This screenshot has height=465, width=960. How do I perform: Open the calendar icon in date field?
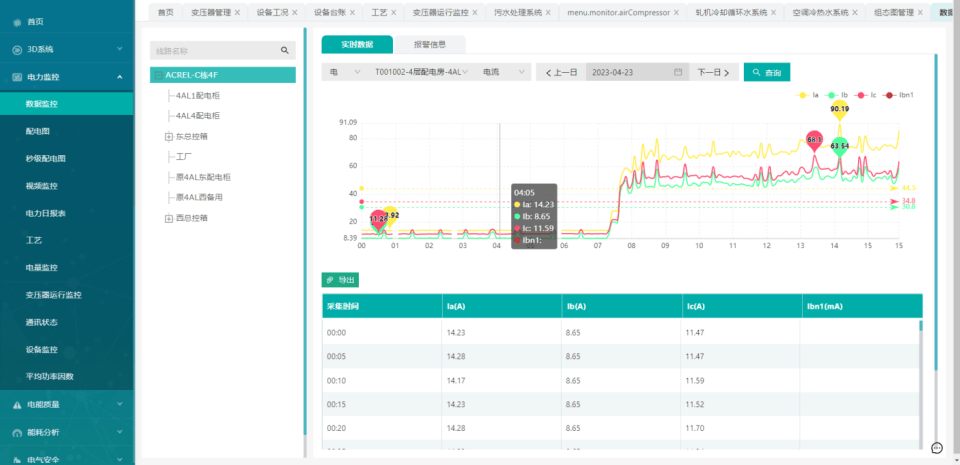(678, 72)
